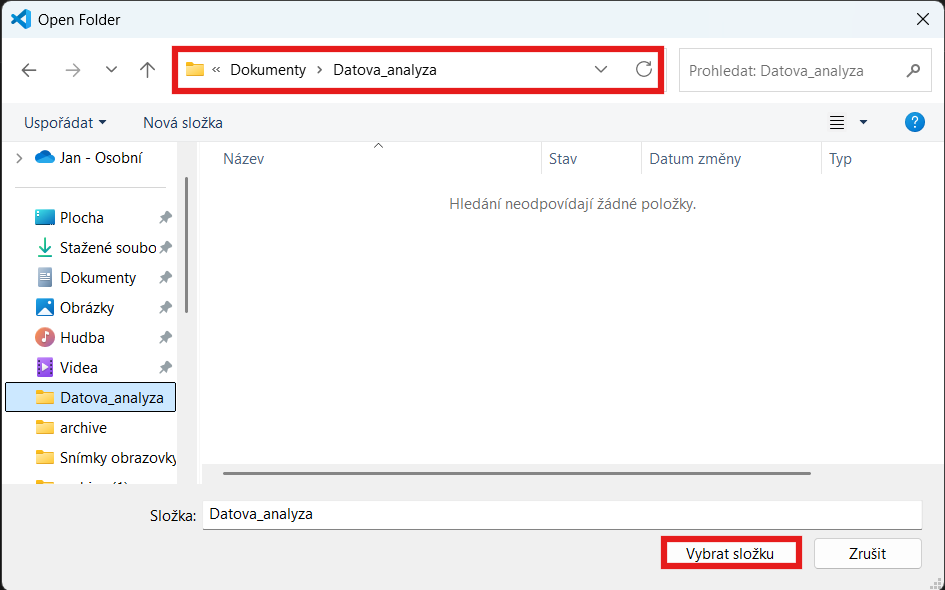The height and width of the screenshot is (590, 945).
Task: Open the view options dropdown arrow
Action: [863, 122]
